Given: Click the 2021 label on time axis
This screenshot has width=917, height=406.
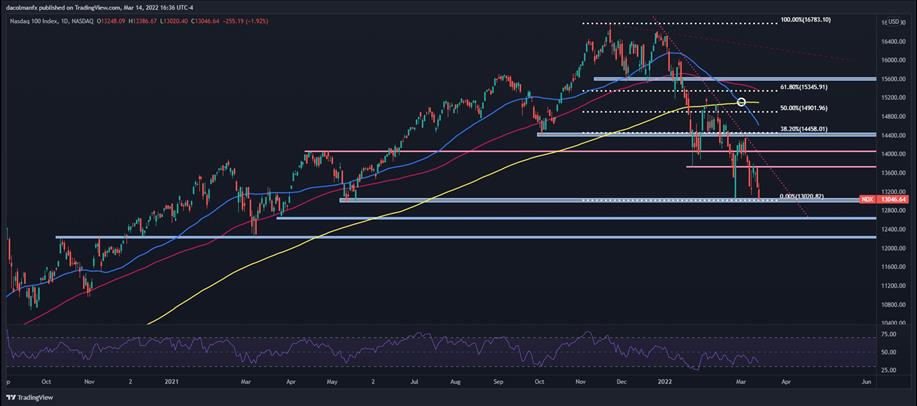Looking at the screenshot, I should coord(171,381).
